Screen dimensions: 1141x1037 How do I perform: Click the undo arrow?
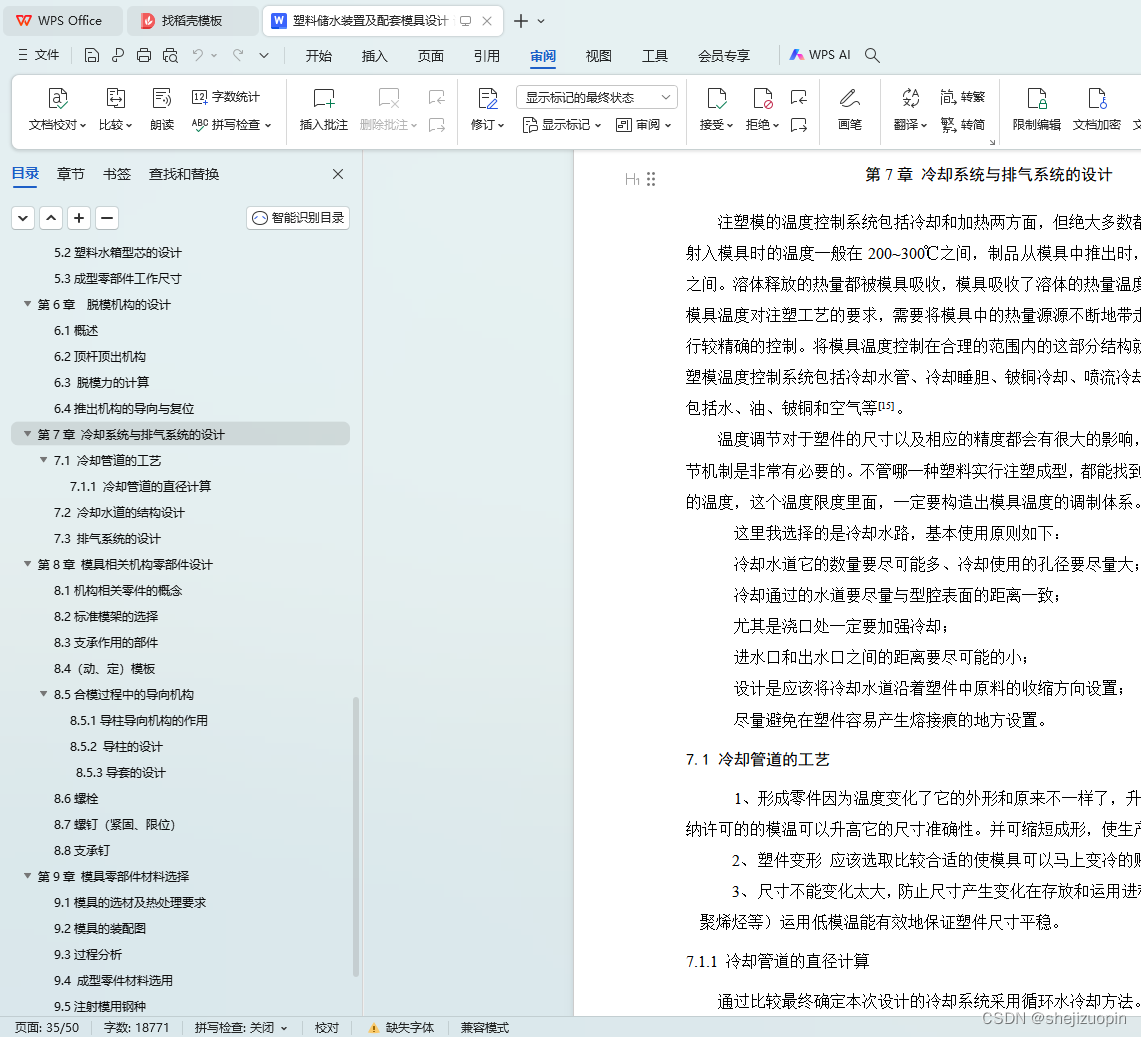click(198, 55)
